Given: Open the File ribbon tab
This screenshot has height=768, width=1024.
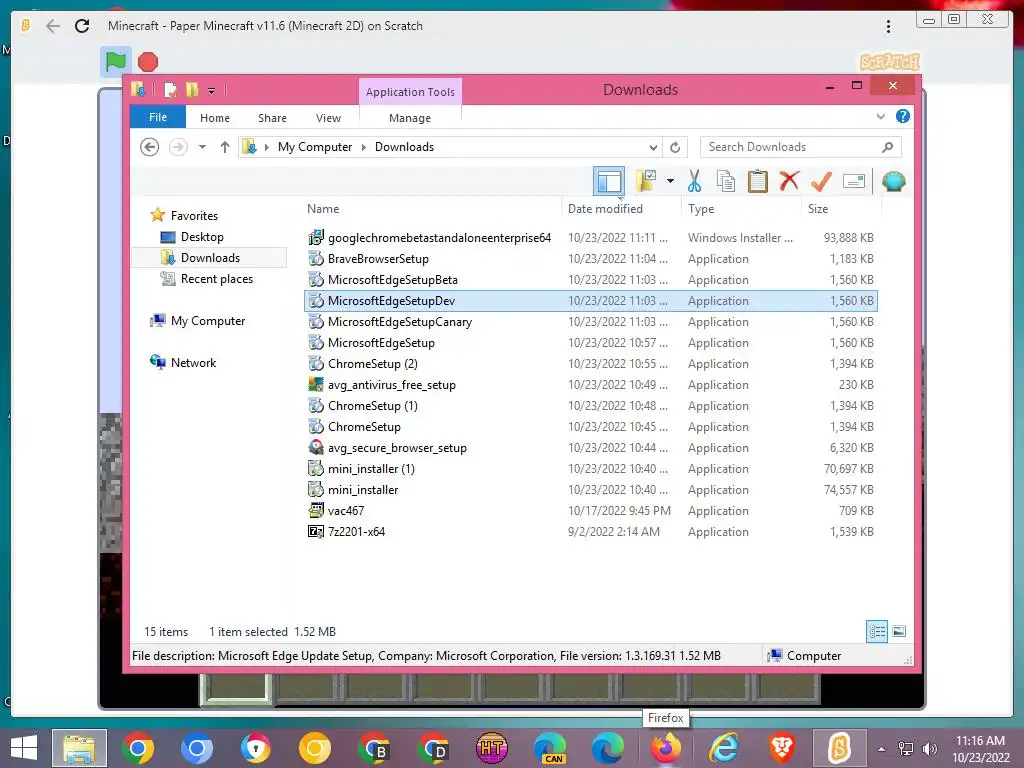Looking at the screenshot, I should coord(158,118).
